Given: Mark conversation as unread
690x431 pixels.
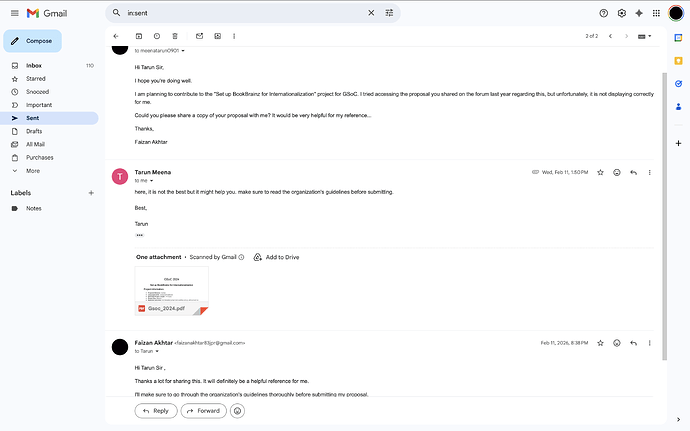Looking at the screenshot, I should point(199,36).
